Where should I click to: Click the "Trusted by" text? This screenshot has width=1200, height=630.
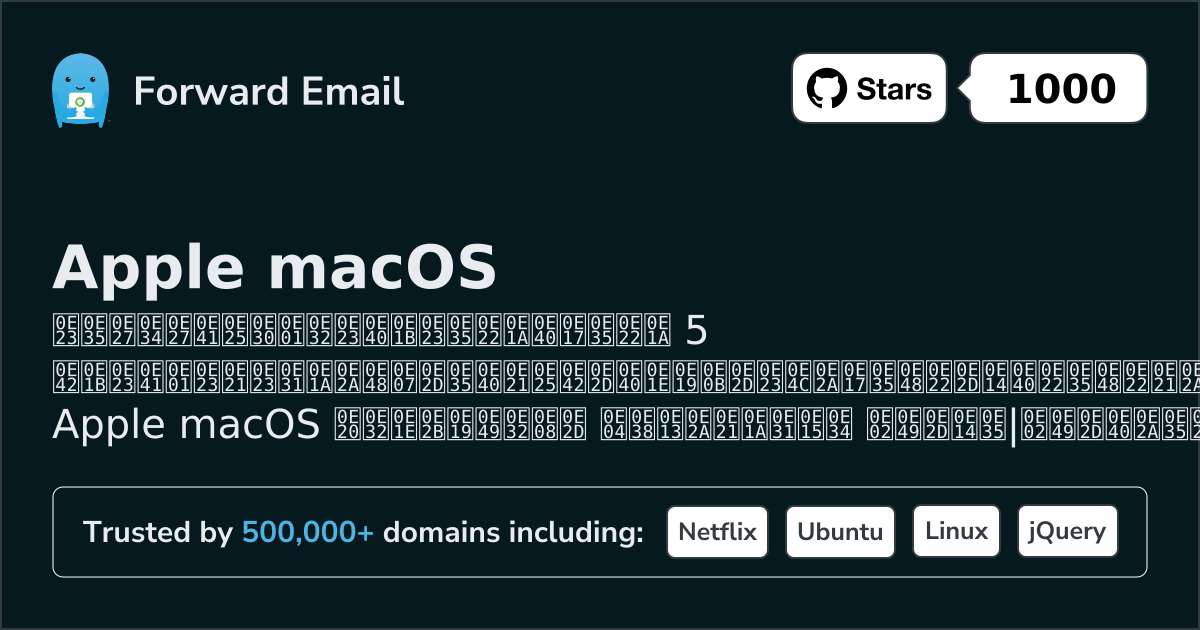[x=158, y=533]
